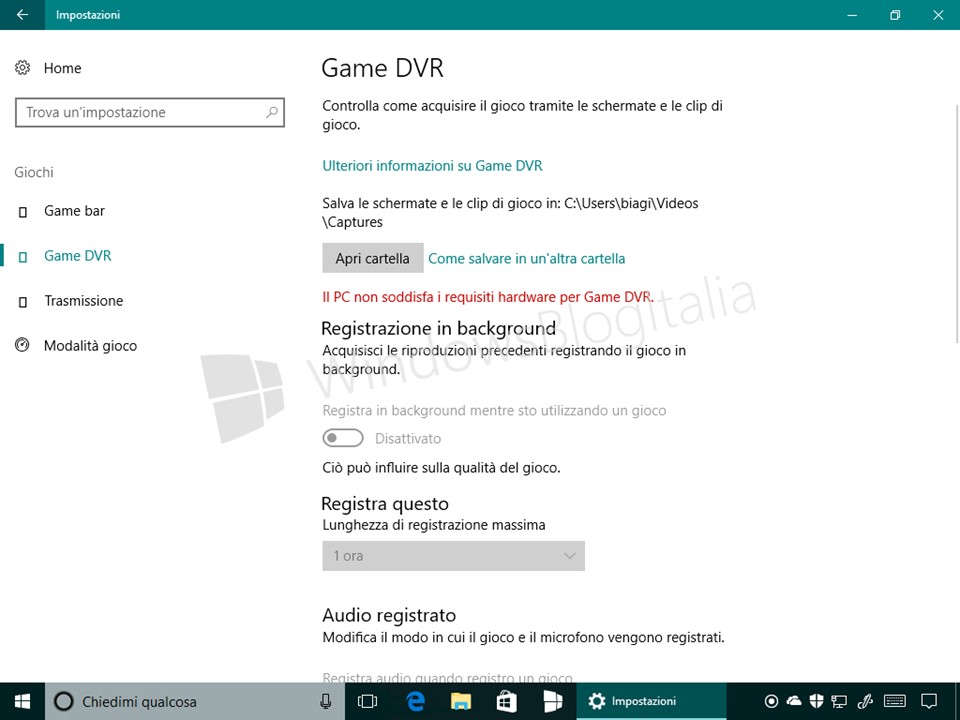
Task: Show the touch keyboard from tray
Action: point(895,701)
